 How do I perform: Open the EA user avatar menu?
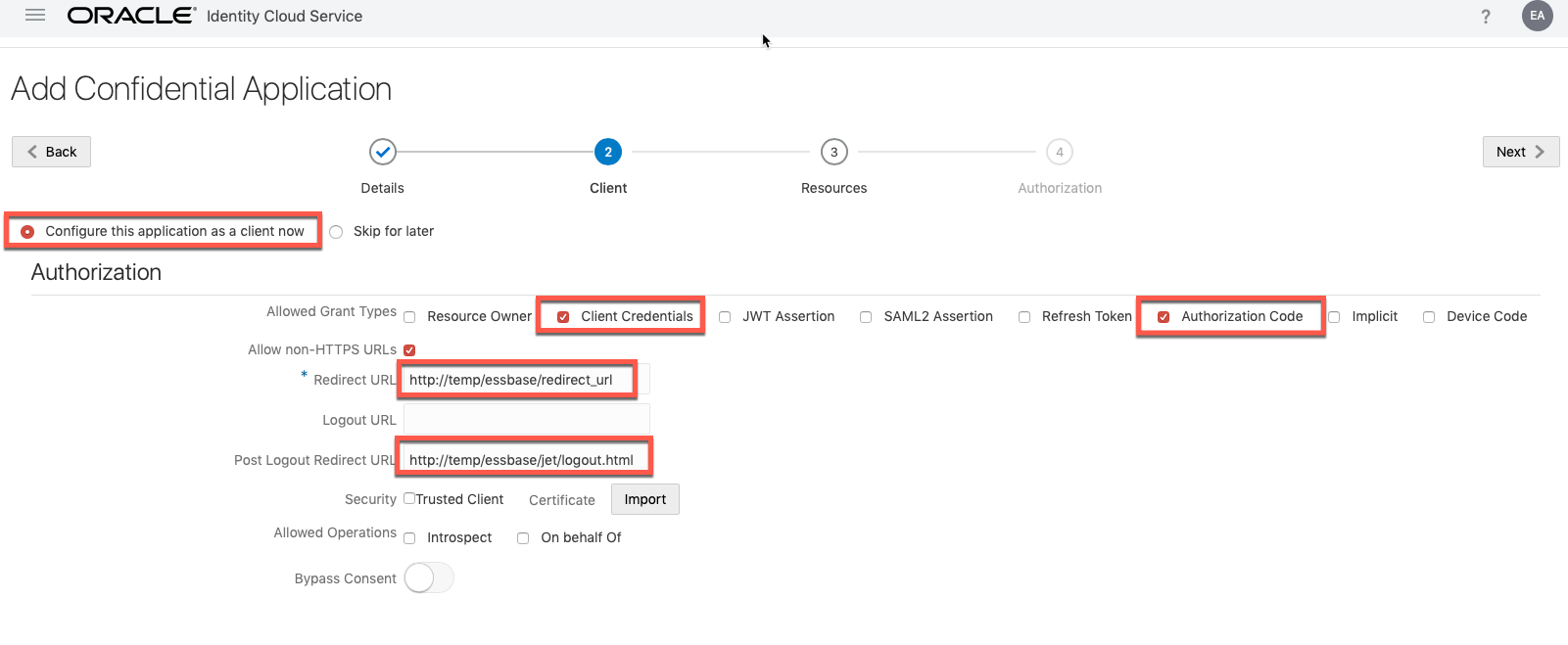pyautogui.click(x=1537, y=16)
